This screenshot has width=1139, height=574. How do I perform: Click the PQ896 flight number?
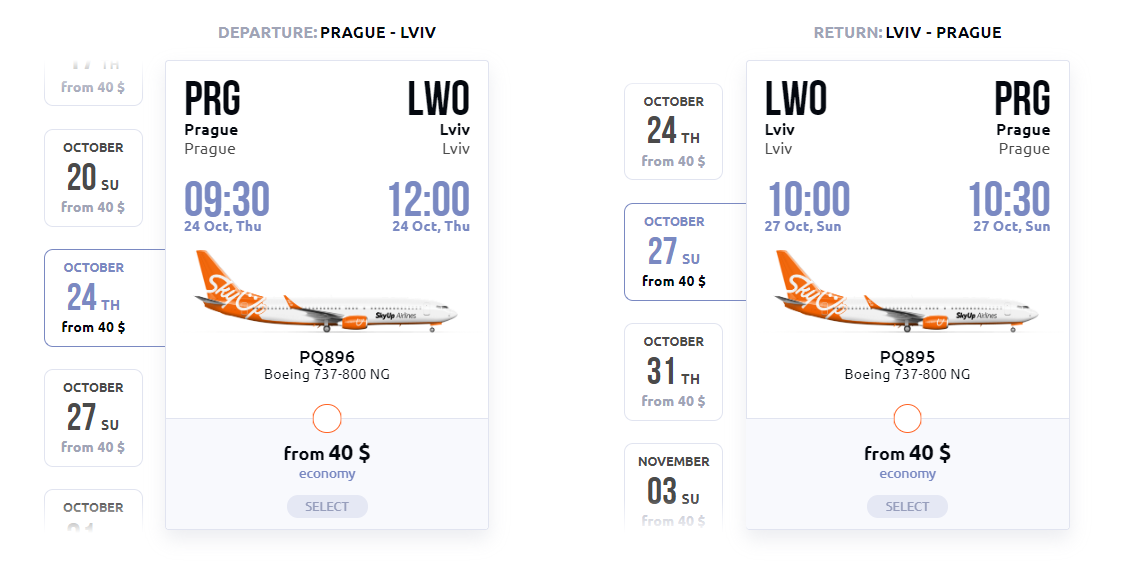point(327,357)
